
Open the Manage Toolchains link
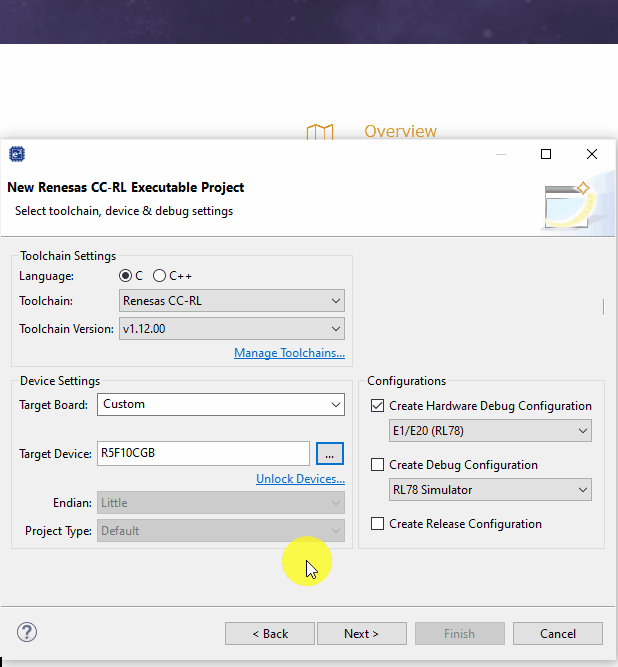click(x=289, y=353)
